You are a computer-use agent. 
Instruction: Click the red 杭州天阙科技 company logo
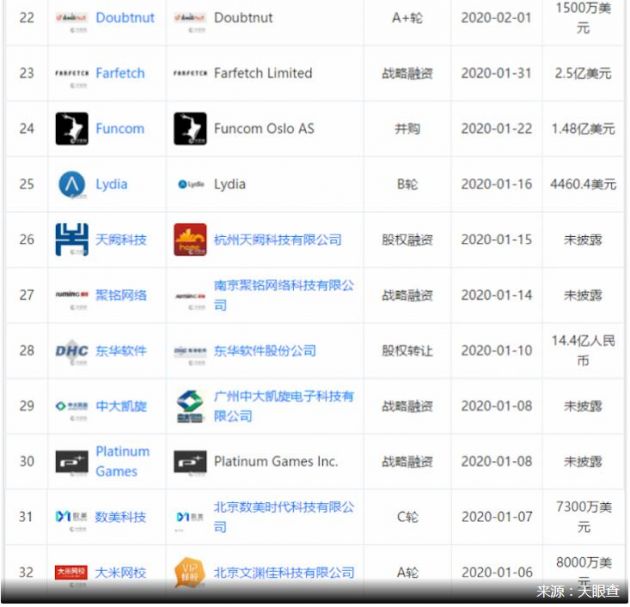pyautogui.click(x=190, y=239)
